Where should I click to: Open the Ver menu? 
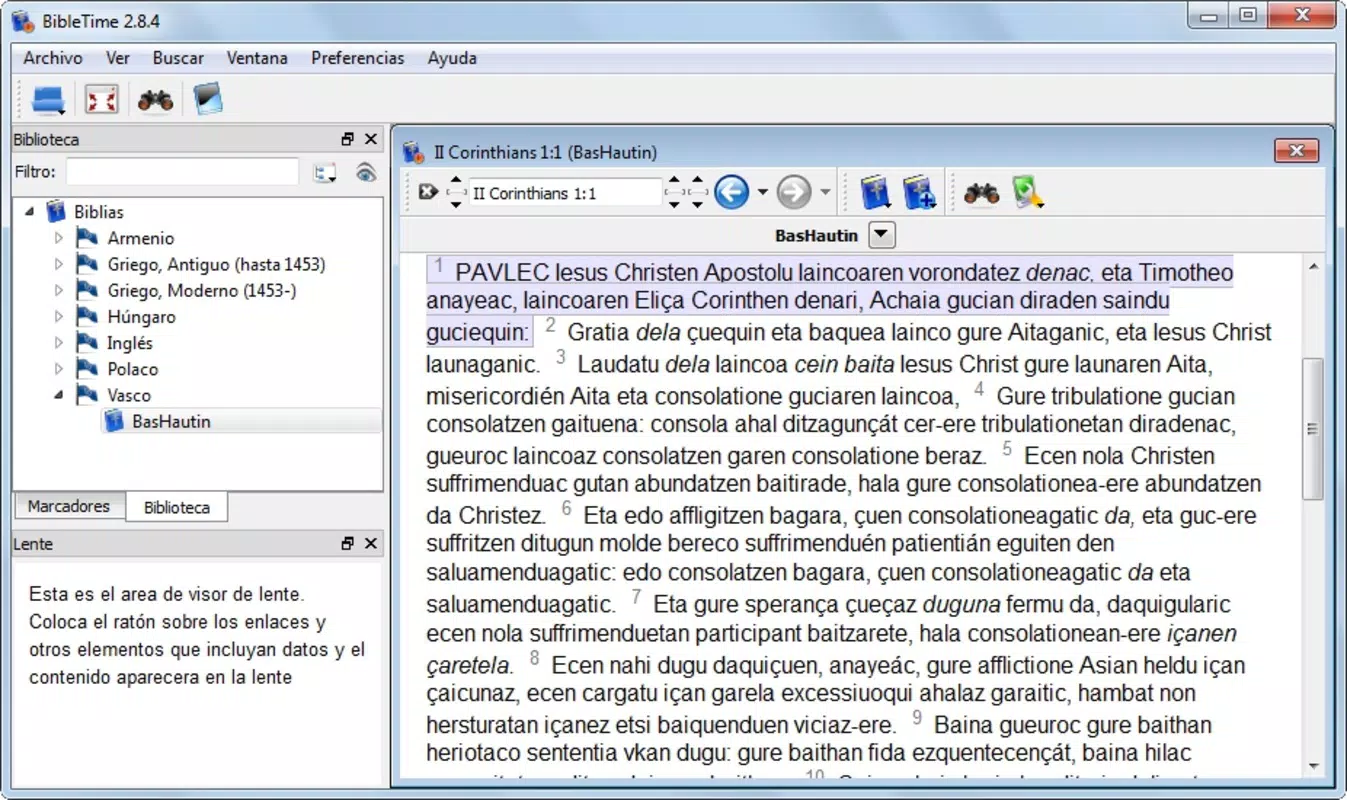point(118,58)
